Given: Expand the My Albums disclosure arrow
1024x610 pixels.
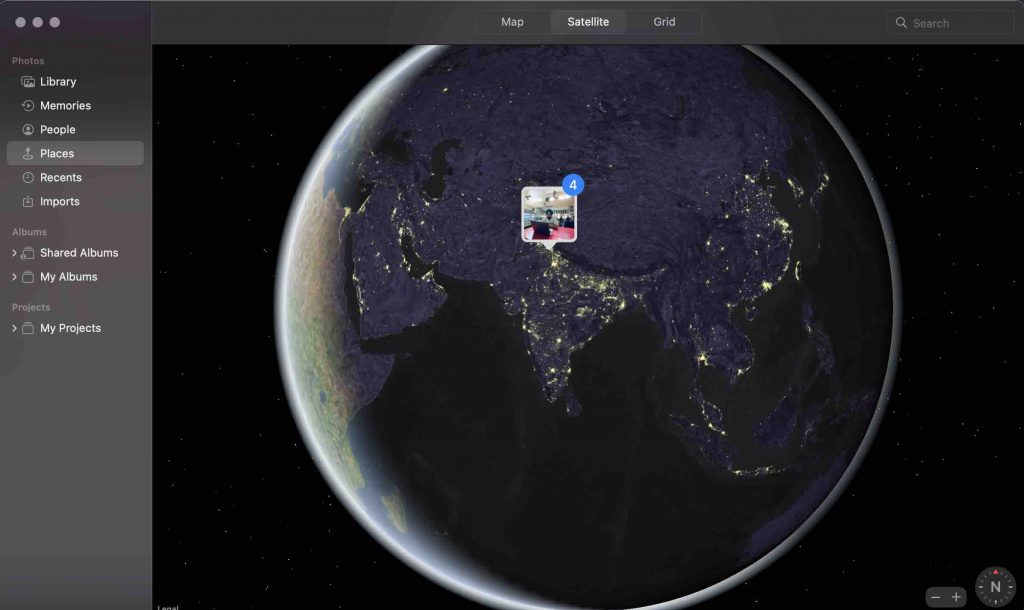Looking at the screenshot, I should click(14, 278).
